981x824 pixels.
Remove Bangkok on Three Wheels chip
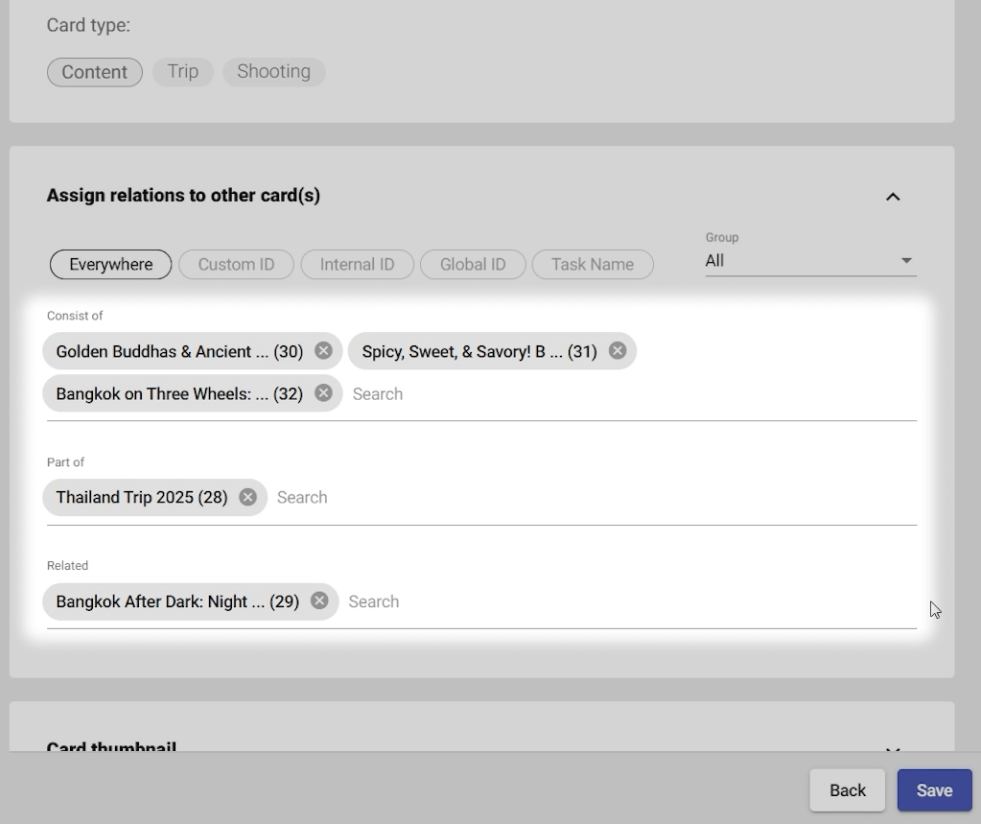coord(323,393)
